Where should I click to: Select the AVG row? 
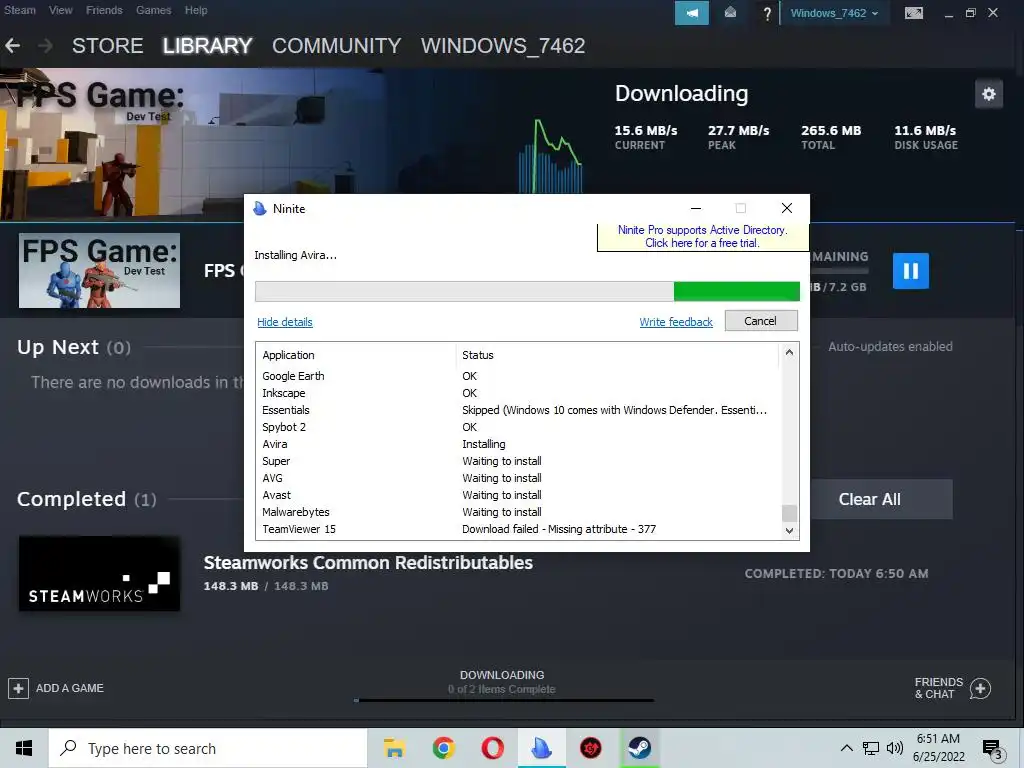point(519,478)
